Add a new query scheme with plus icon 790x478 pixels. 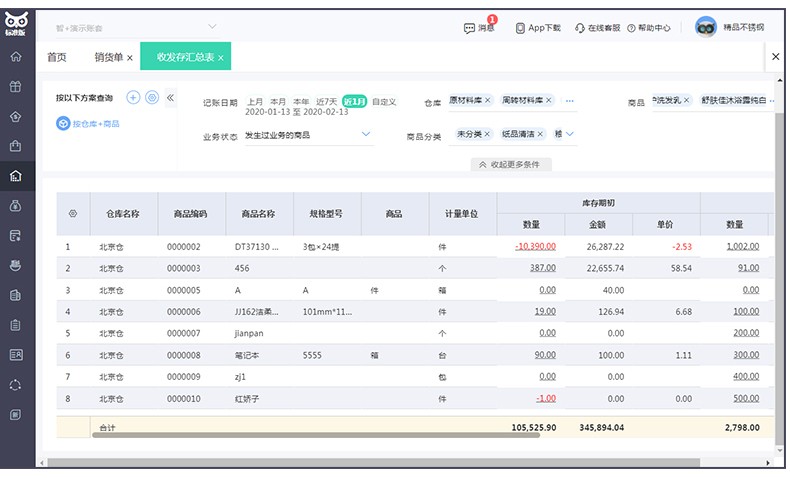[133, 97]
